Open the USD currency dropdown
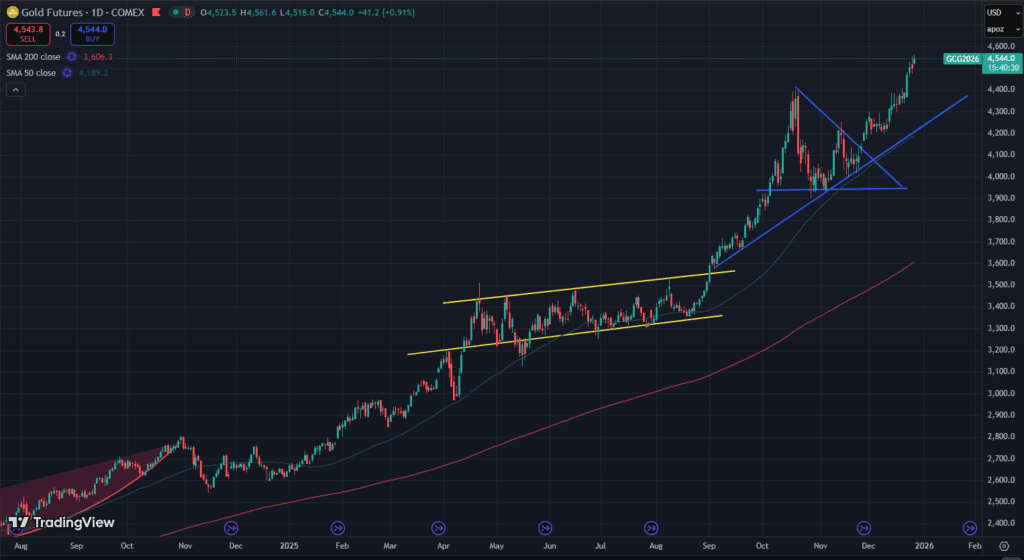This screenshot has height=560, width=1024. pos(994,13)
